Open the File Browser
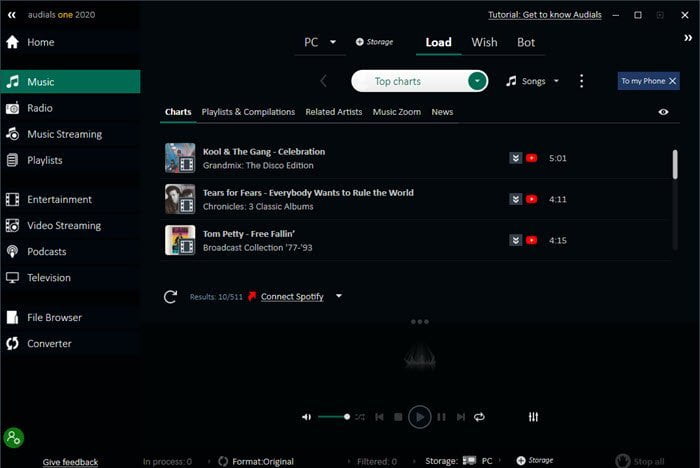Screen dimensions: 700x468 point(70,318)
